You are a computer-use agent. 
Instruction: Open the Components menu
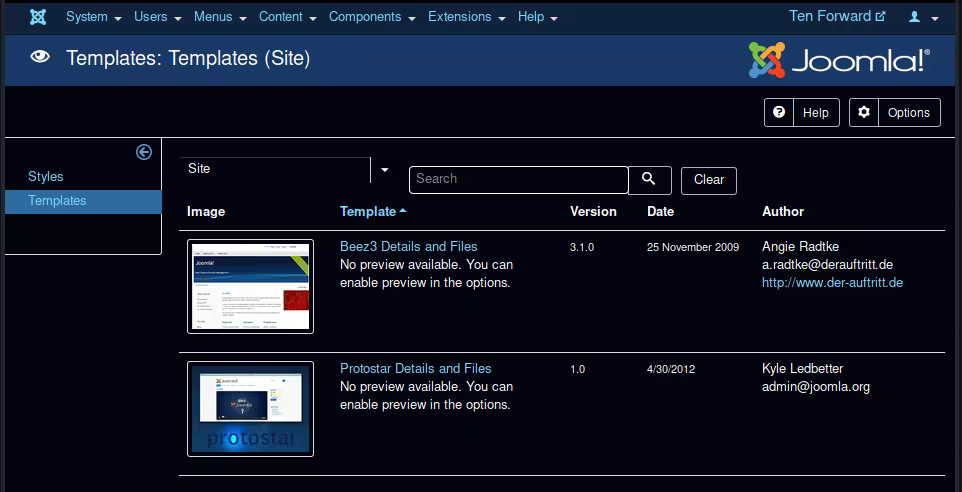[371, 17]
